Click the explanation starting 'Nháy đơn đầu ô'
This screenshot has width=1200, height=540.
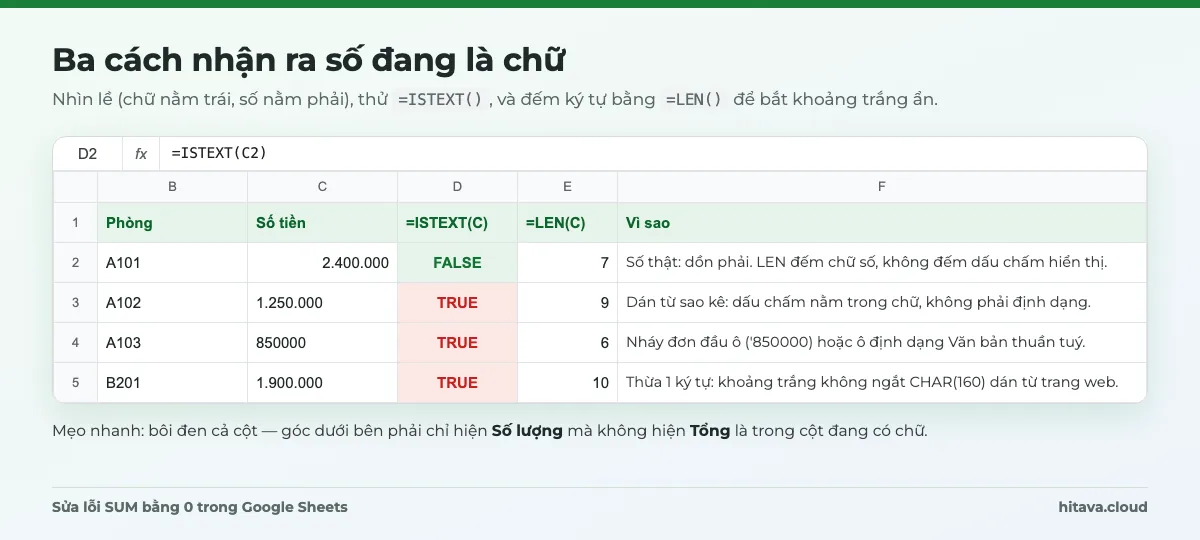pyautogui.click(x=882, y=343)
